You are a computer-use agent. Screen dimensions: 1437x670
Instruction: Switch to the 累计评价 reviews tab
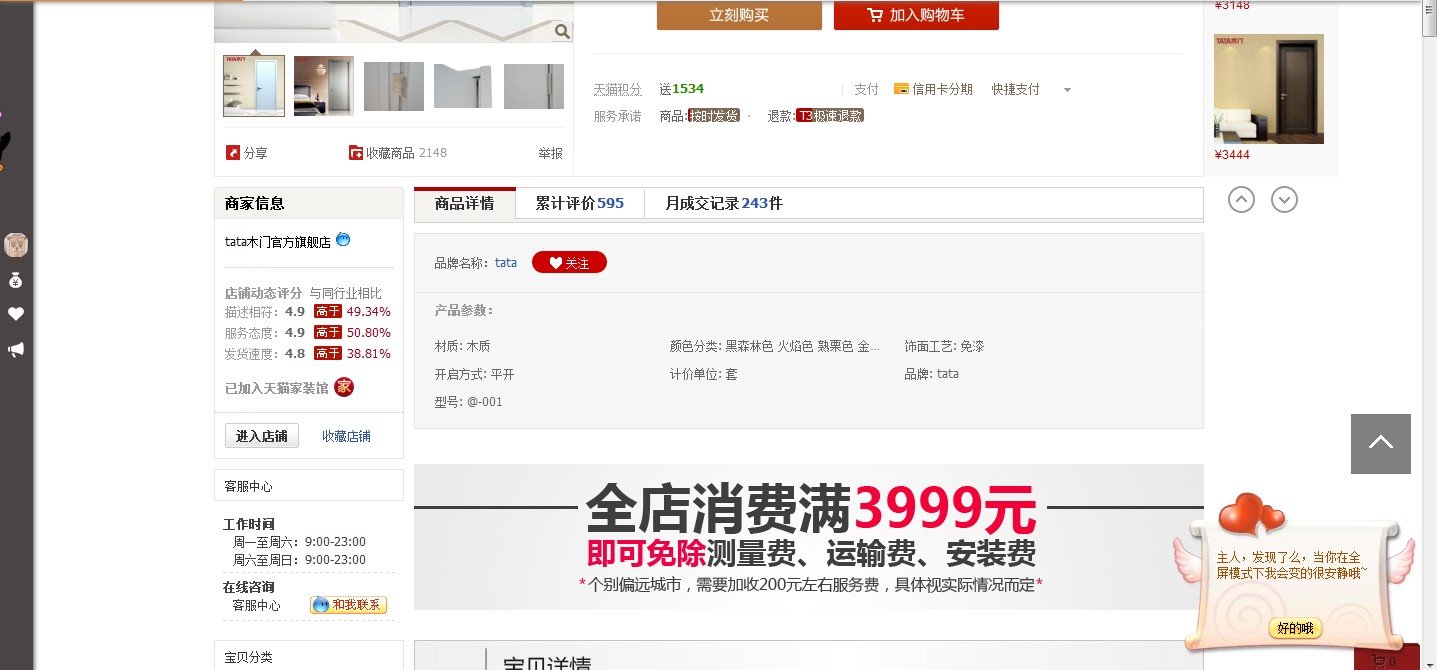(579, 203)
